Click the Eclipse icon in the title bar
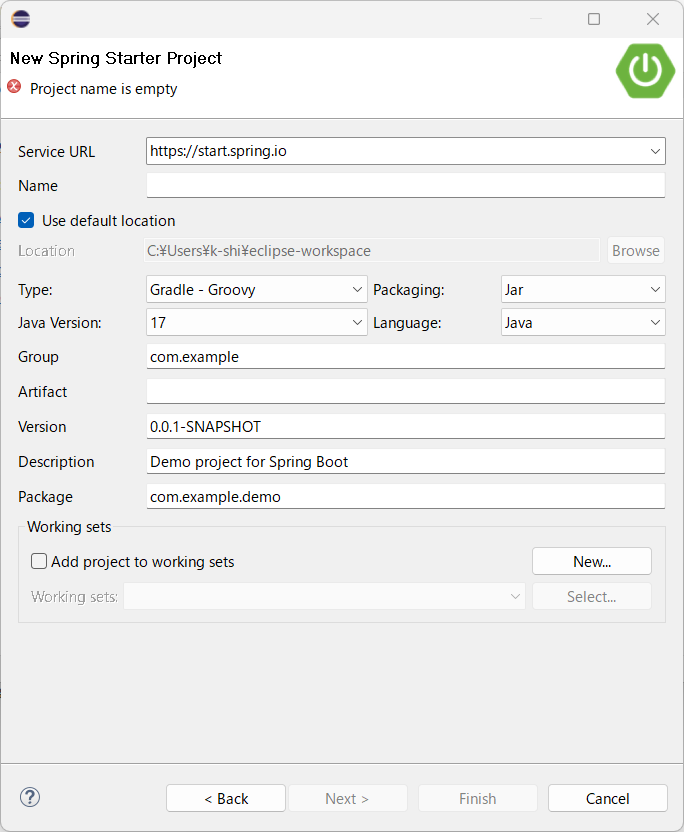 20,18
